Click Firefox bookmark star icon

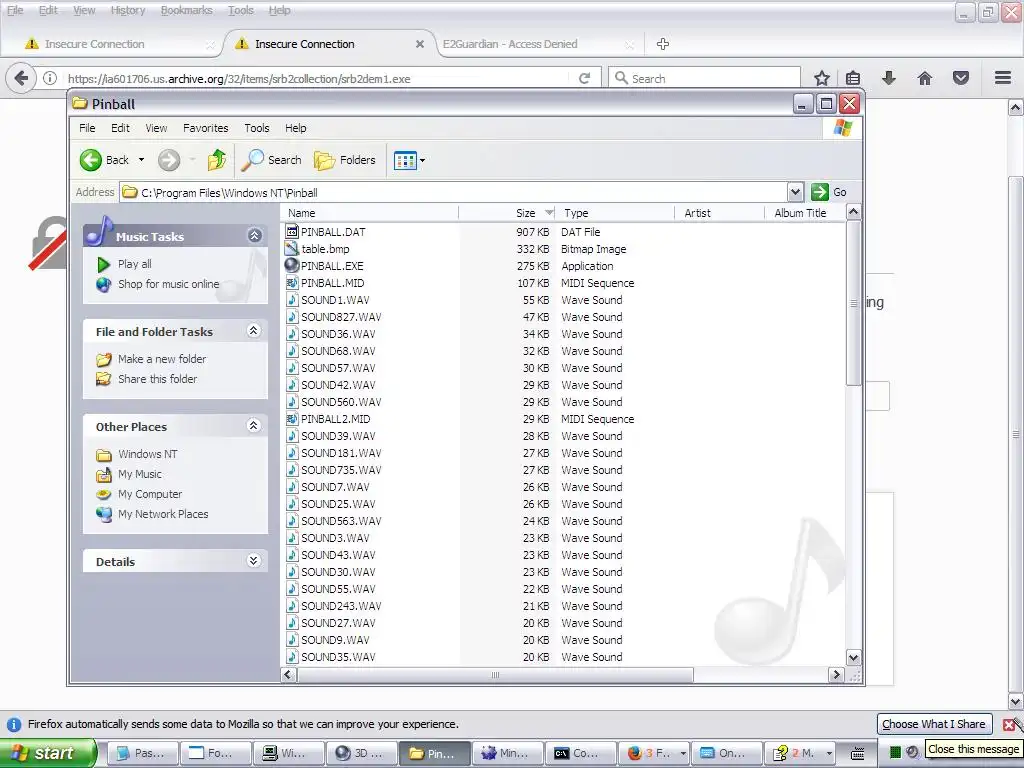point(822,78)
